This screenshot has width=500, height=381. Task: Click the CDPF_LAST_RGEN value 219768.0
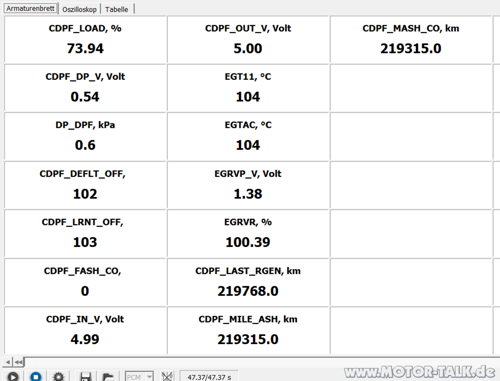248,291
